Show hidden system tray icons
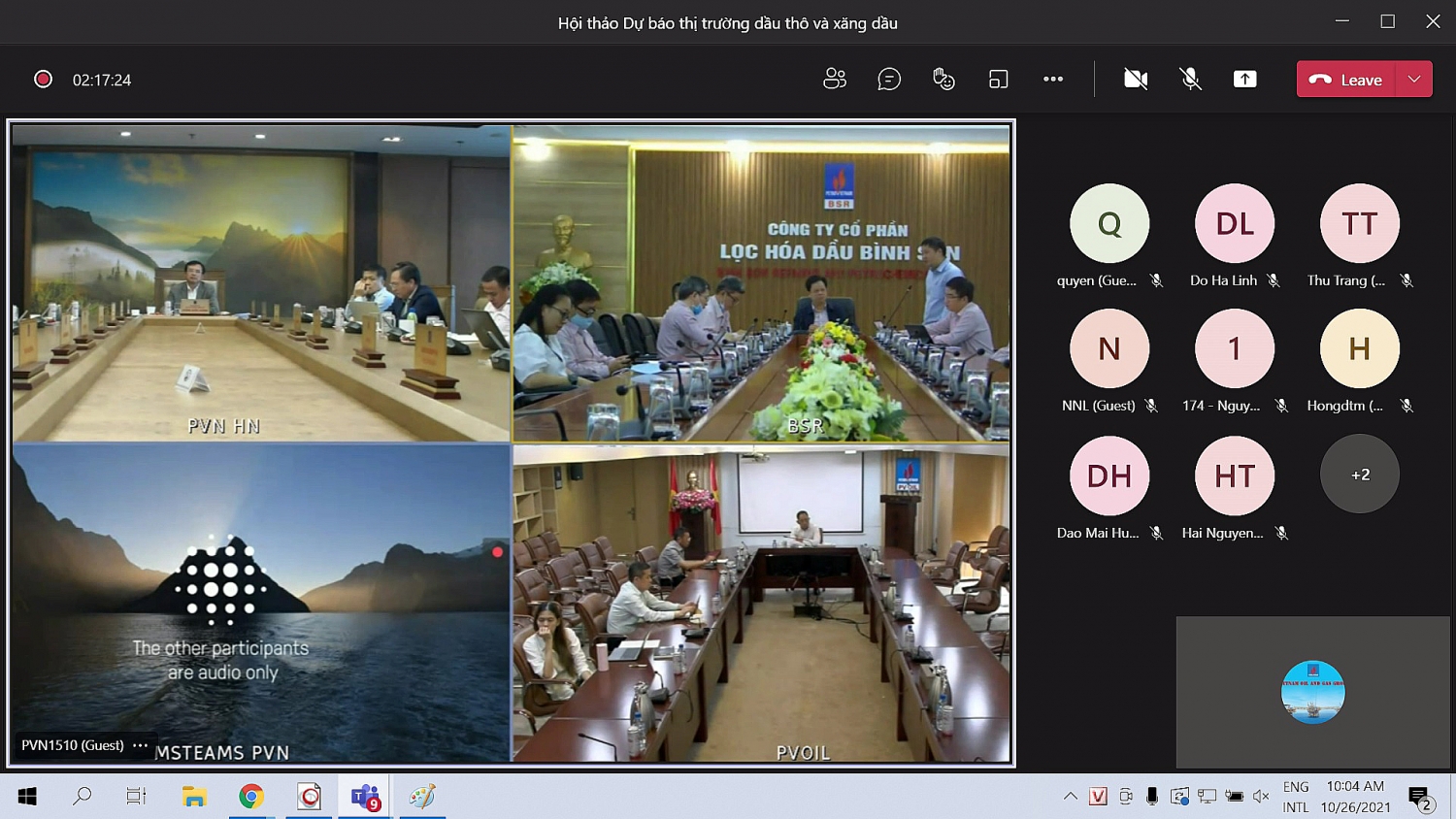 click(x=1070, y=797)
